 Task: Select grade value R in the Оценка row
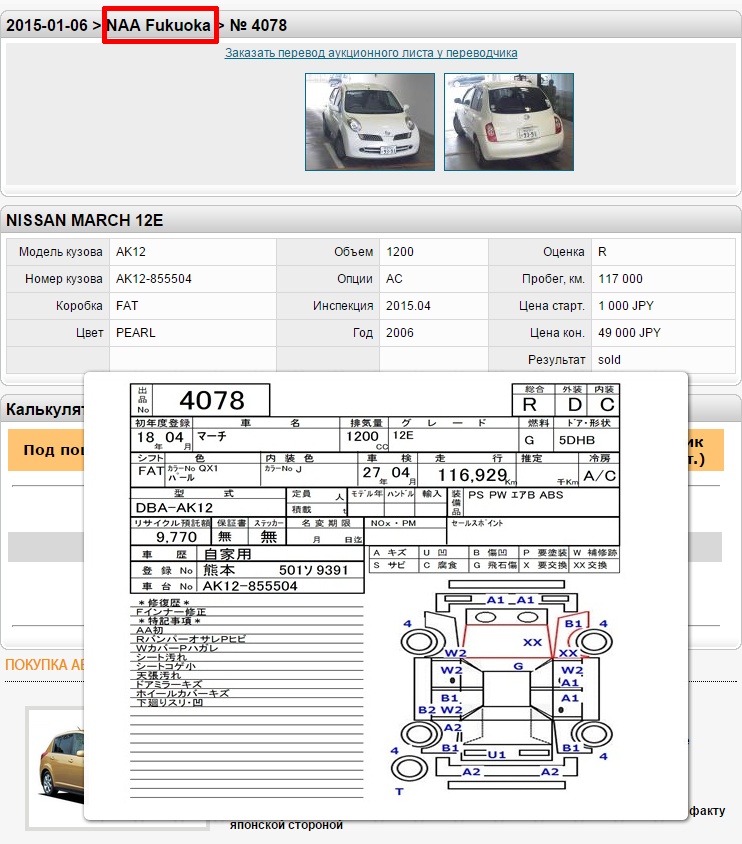[x=602, y=252]
